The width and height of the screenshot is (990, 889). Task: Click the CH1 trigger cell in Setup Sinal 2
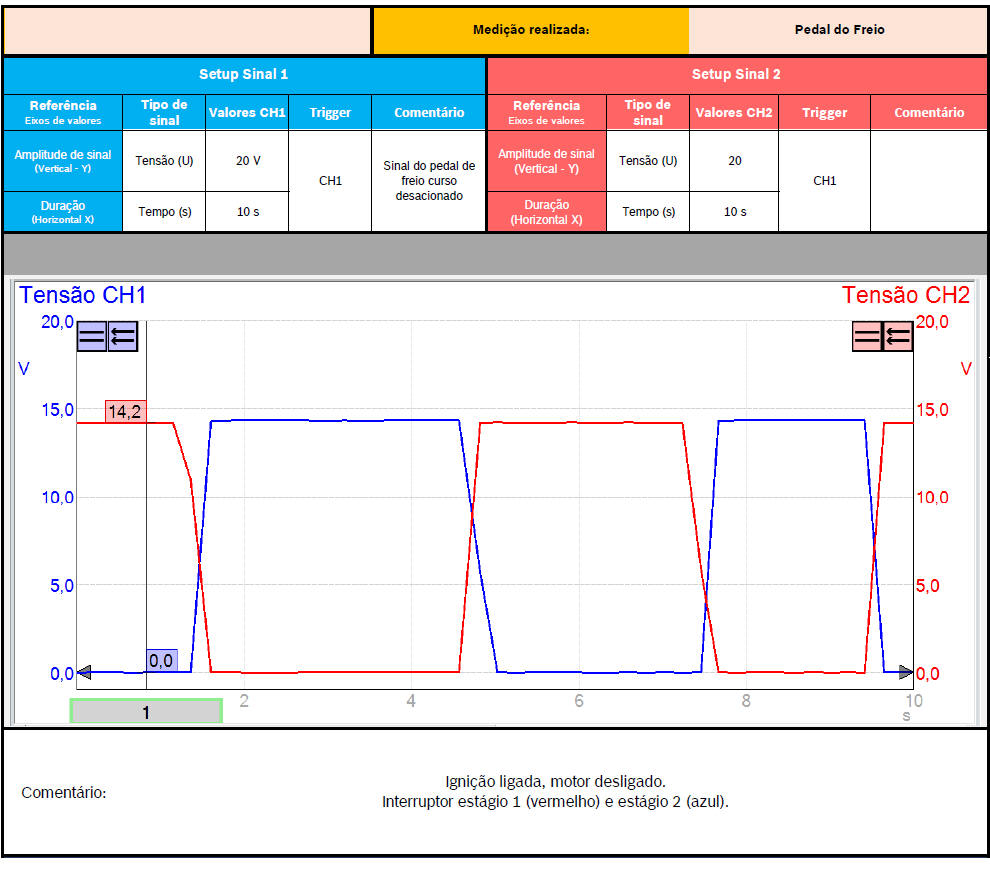click(824, 181)
